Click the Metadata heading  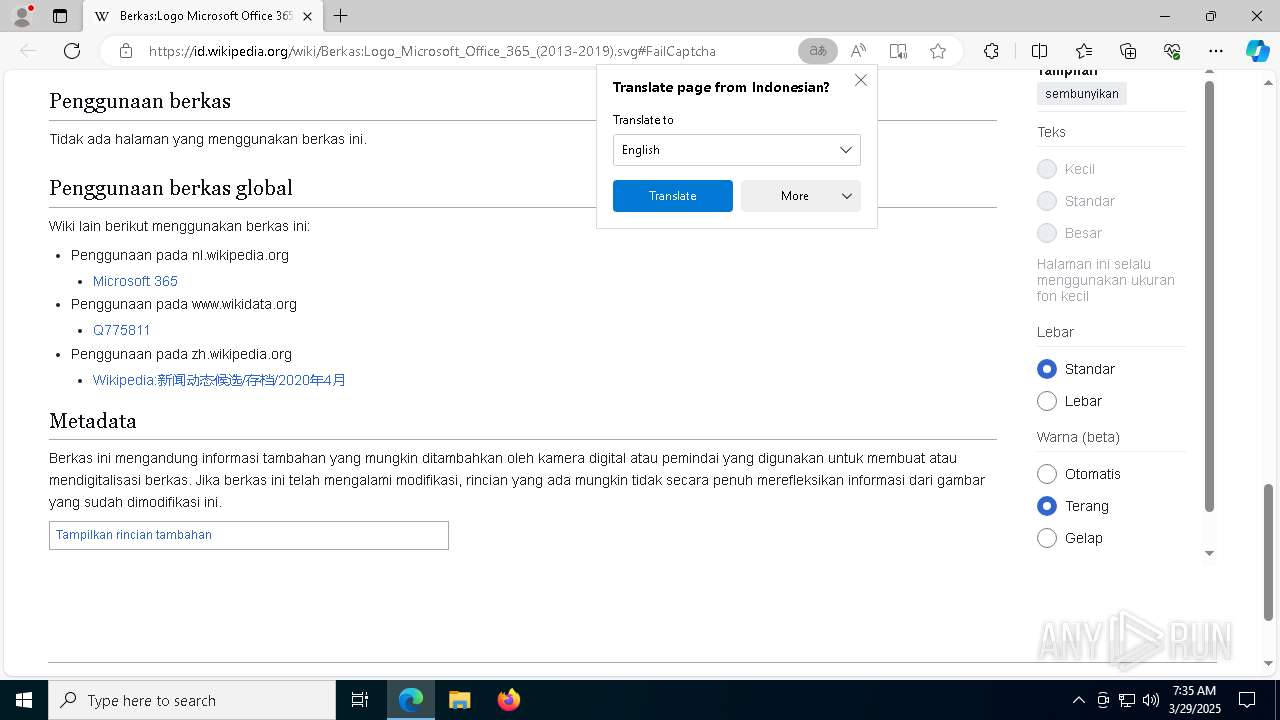pos(93,421)
